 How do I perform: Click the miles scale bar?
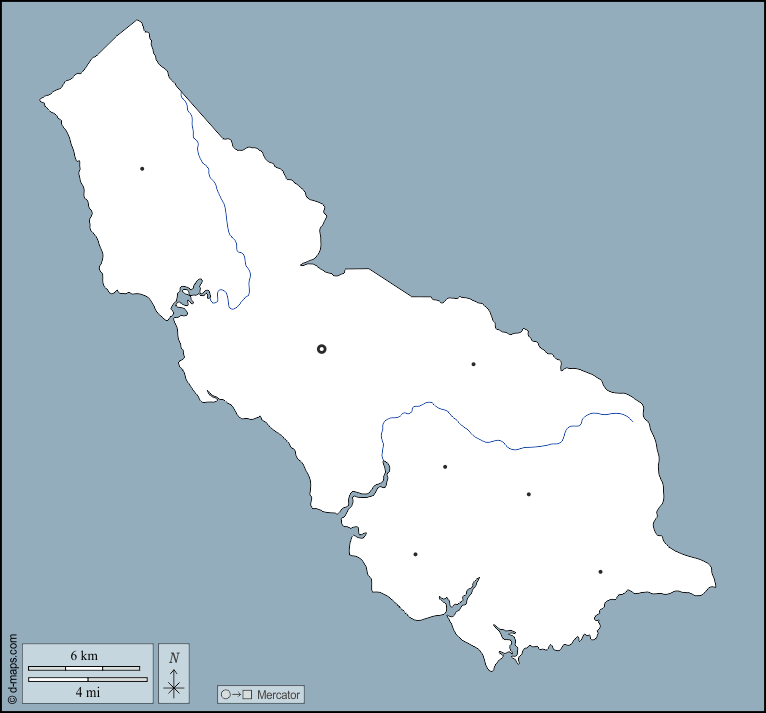[87, 679]
